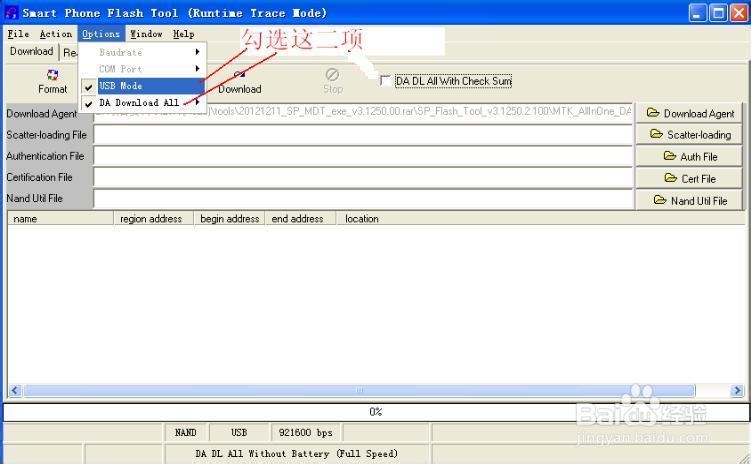Toggle the USB Mode menu option
Image resolution: width=751 pixels, height=464 pixels.
[x=143, y=86]
